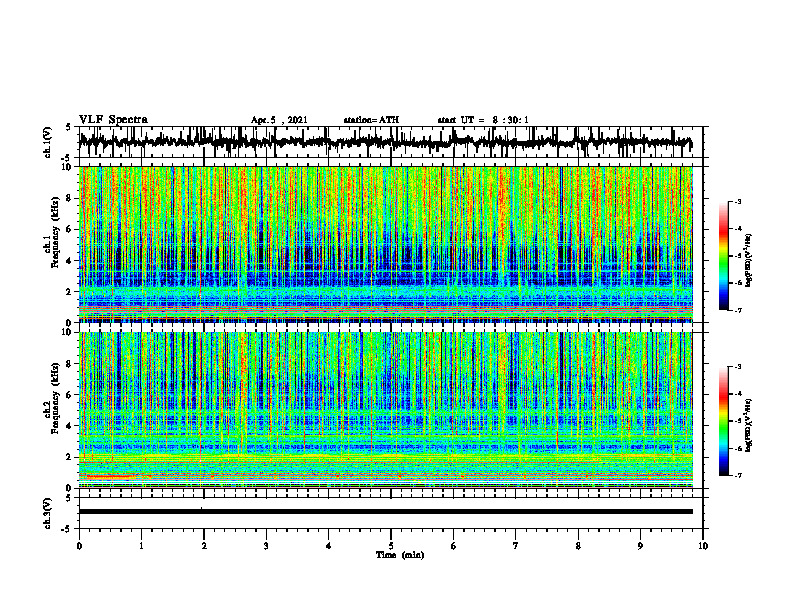
Task: Click the ch.1 color bar "log(PSD)" label
Action: 749,261
